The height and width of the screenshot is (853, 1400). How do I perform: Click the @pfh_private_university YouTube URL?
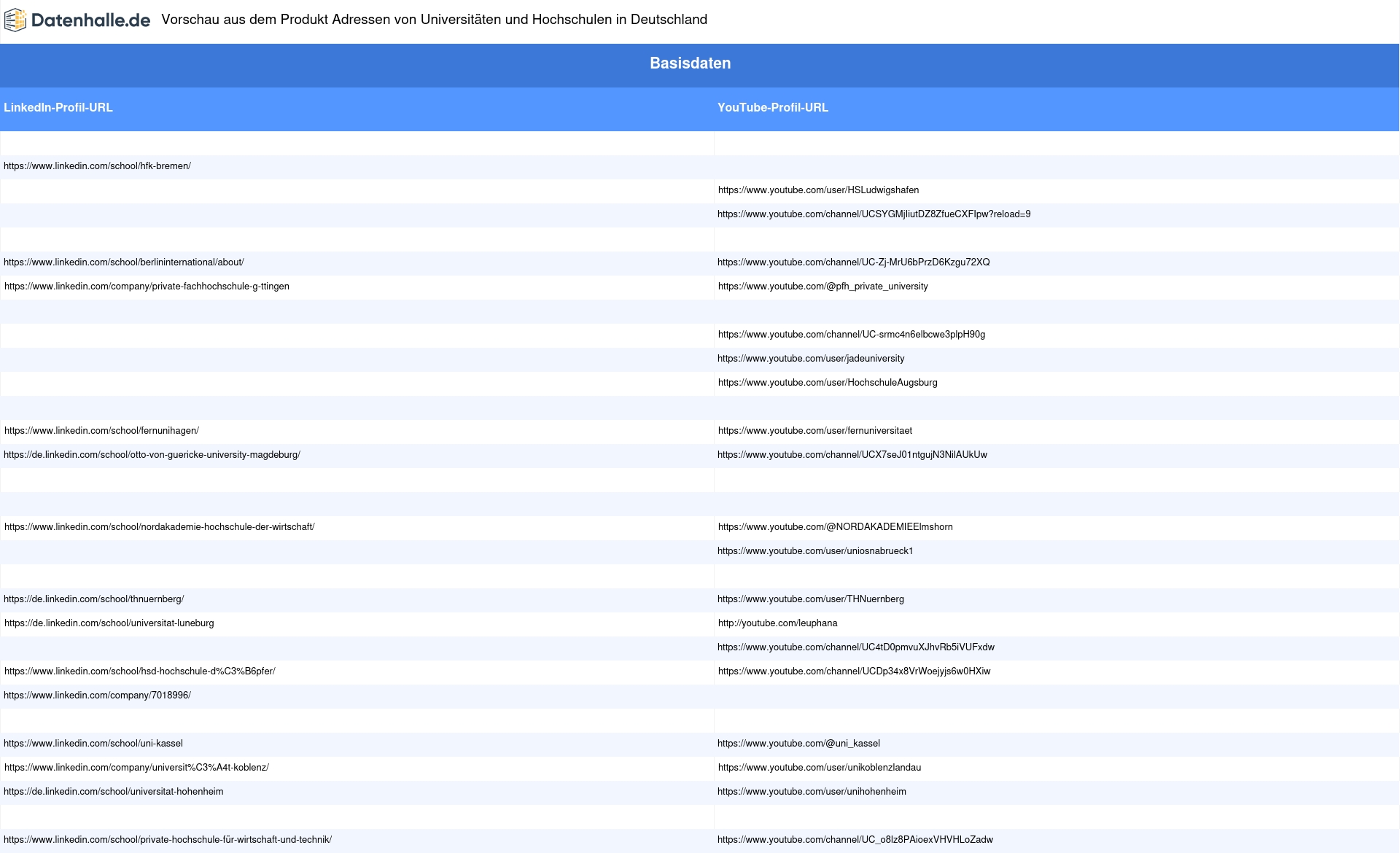[822, 287]
